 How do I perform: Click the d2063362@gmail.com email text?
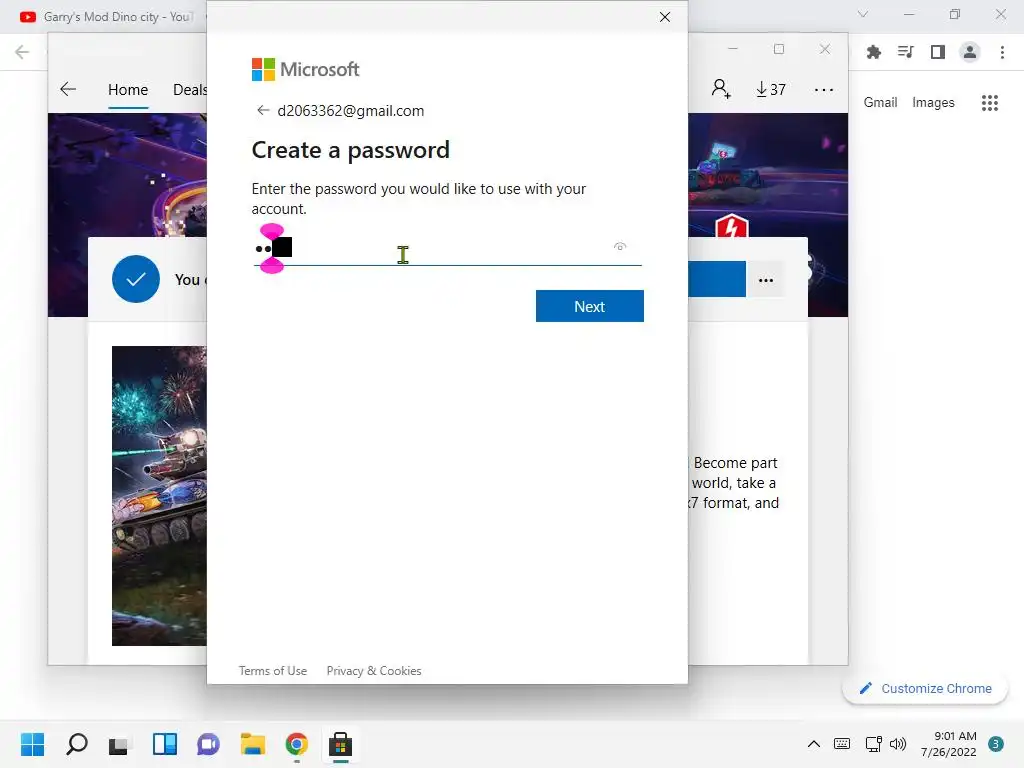[x=351, y=110]
